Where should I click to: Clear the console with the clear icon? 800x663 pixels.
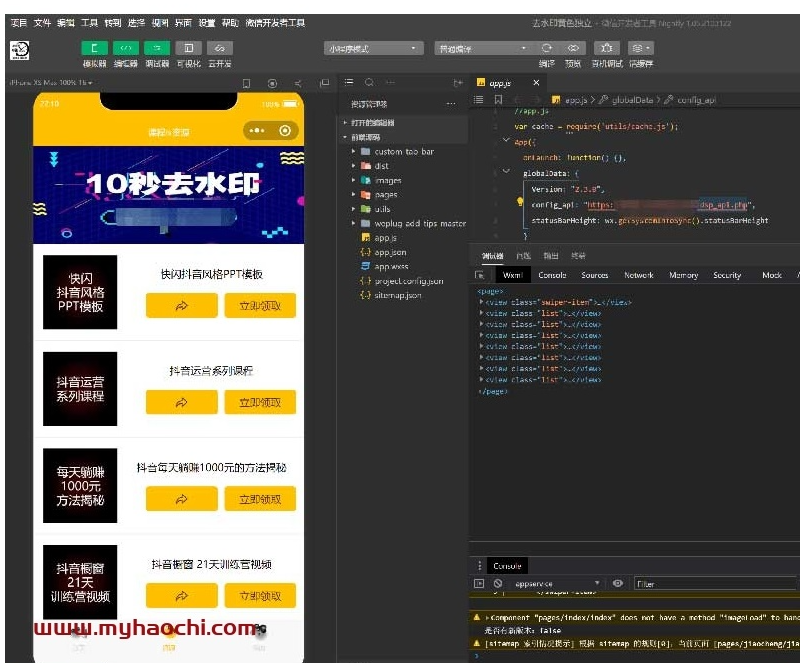point(497,583)
